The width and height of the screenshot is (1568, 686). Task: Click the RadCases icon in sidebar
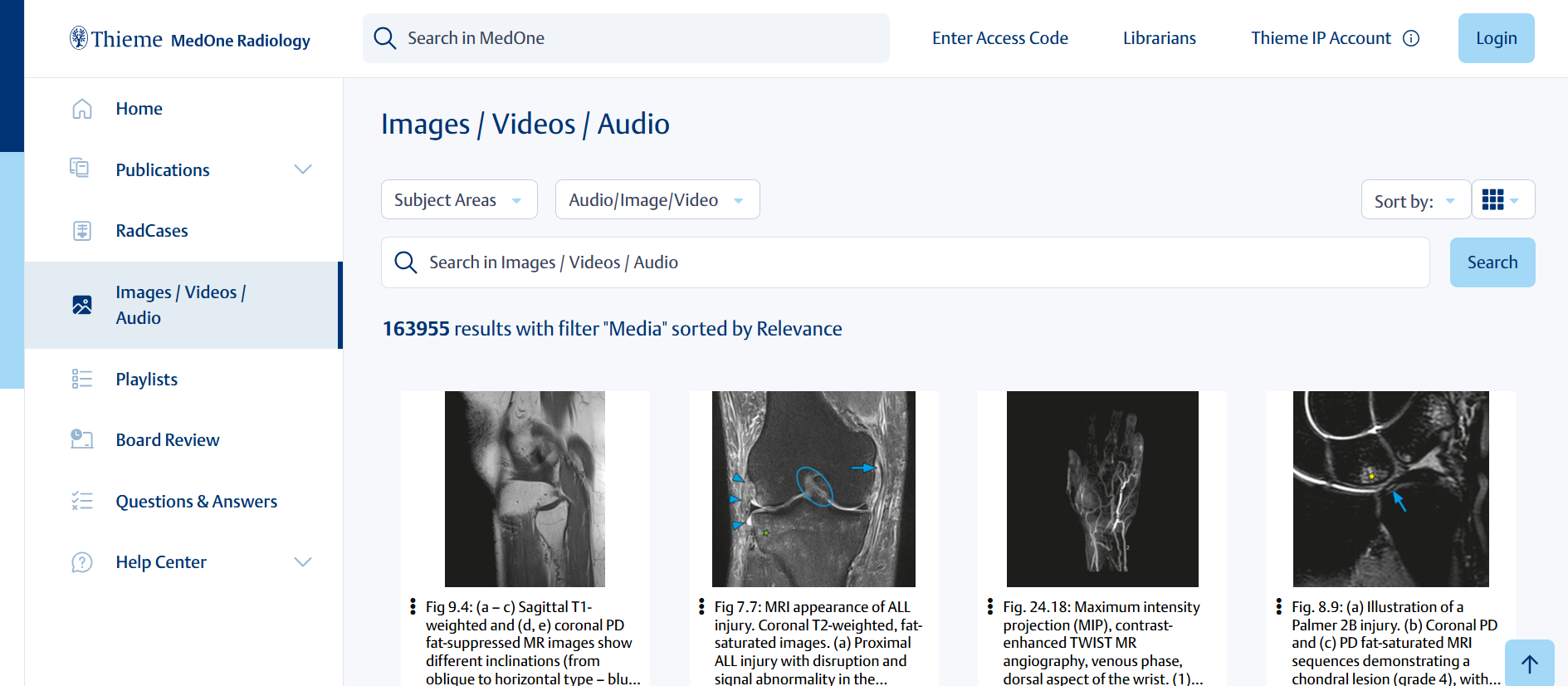pyautogui.click(x=82, y=231)
